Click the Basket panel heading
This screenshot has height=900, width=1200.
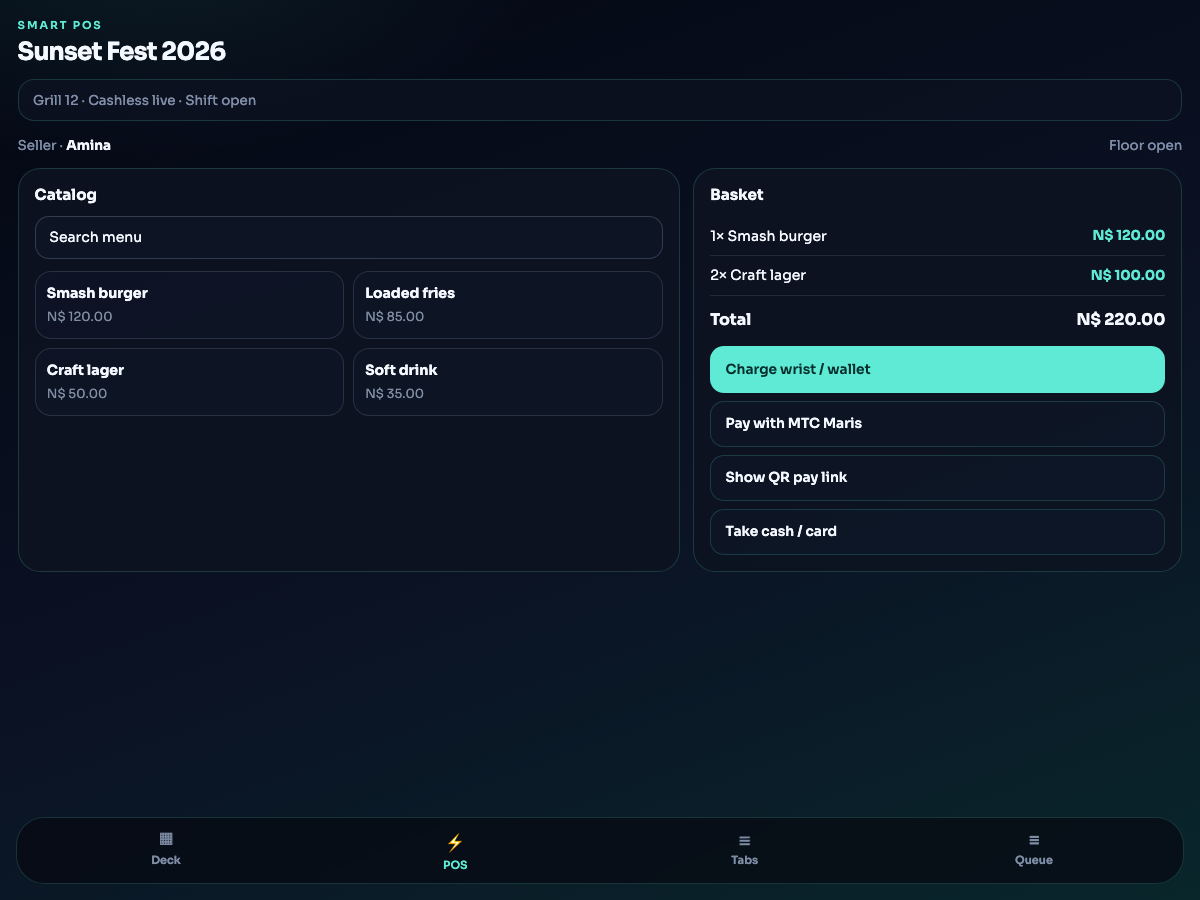tap(737, 195)
